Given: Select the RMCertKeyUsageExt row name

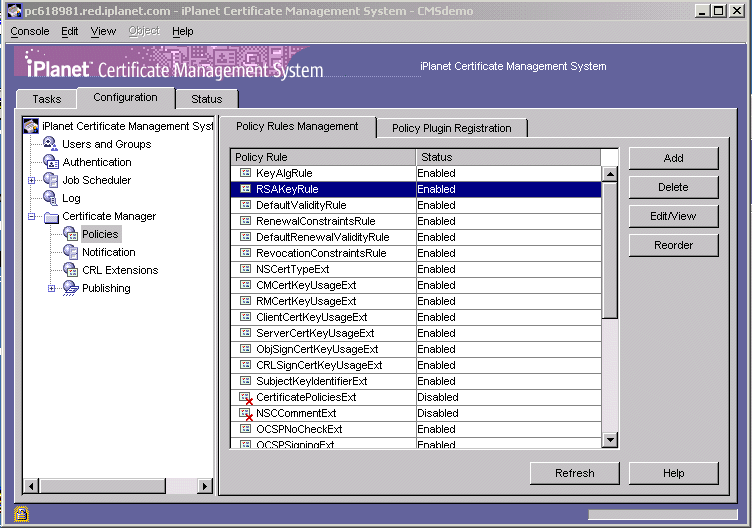Looking at the screenshot, I should coord(306,301).
